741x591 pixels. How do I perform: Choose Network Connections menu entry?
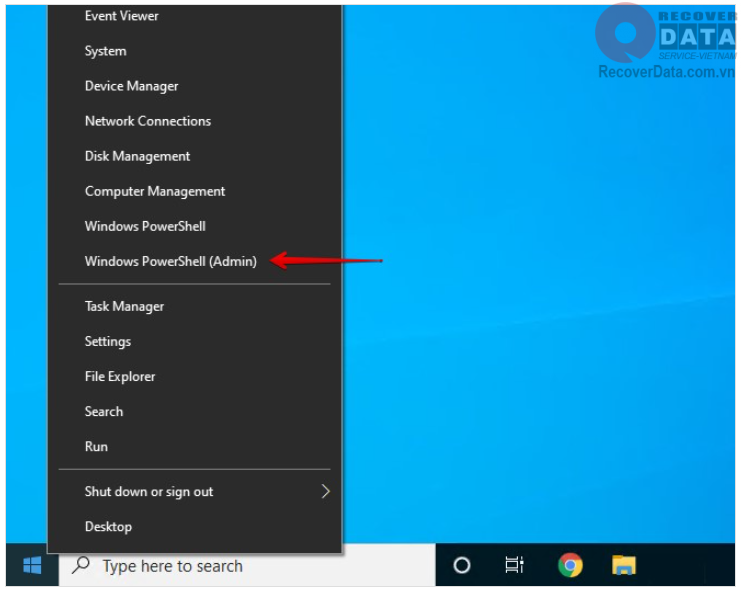pos(194,121)
